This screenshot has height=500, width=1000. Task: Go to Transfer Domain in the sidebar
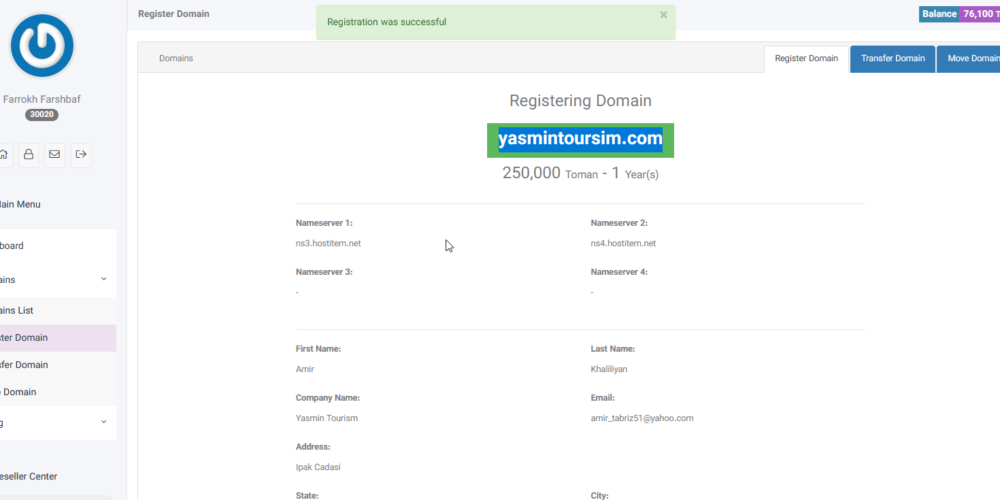(x=25, y=365)
